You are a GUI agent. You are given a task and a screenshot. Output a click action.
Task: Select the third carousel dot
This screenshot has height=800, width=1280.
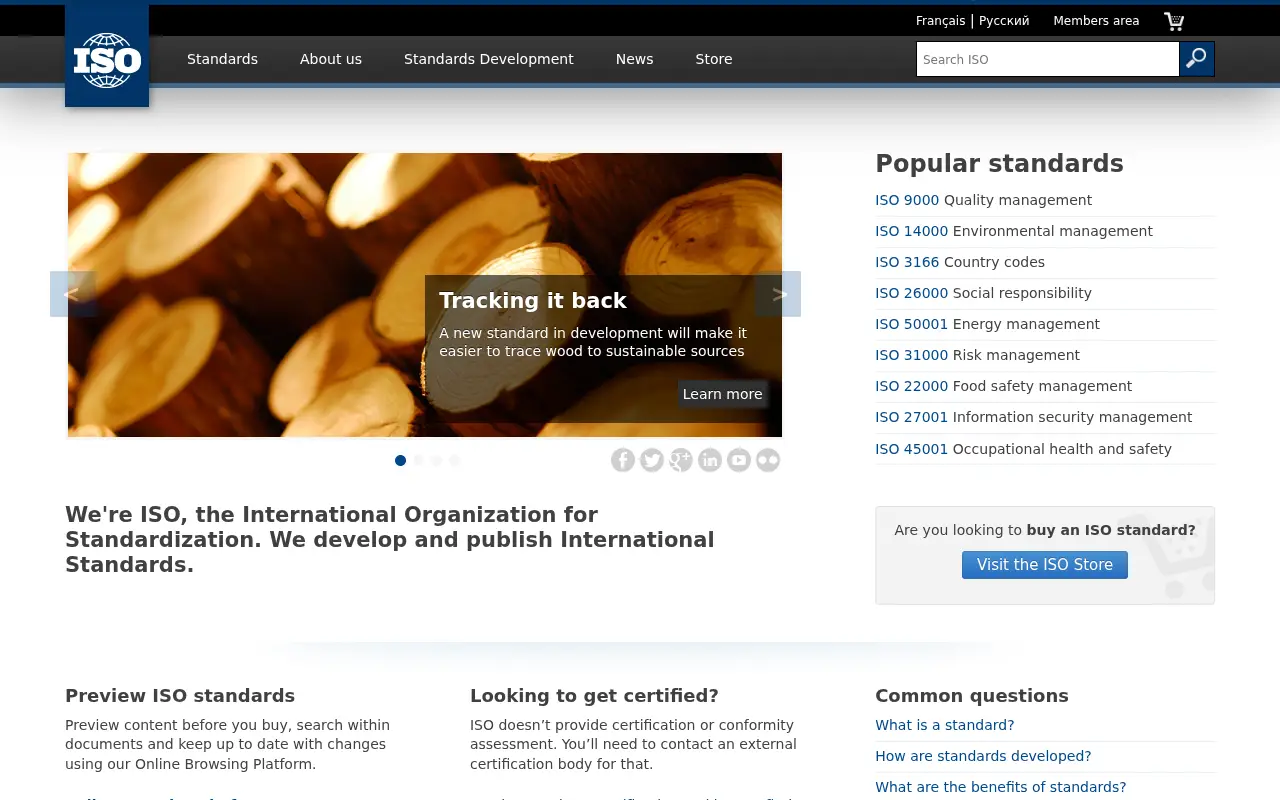pos(436,460)
